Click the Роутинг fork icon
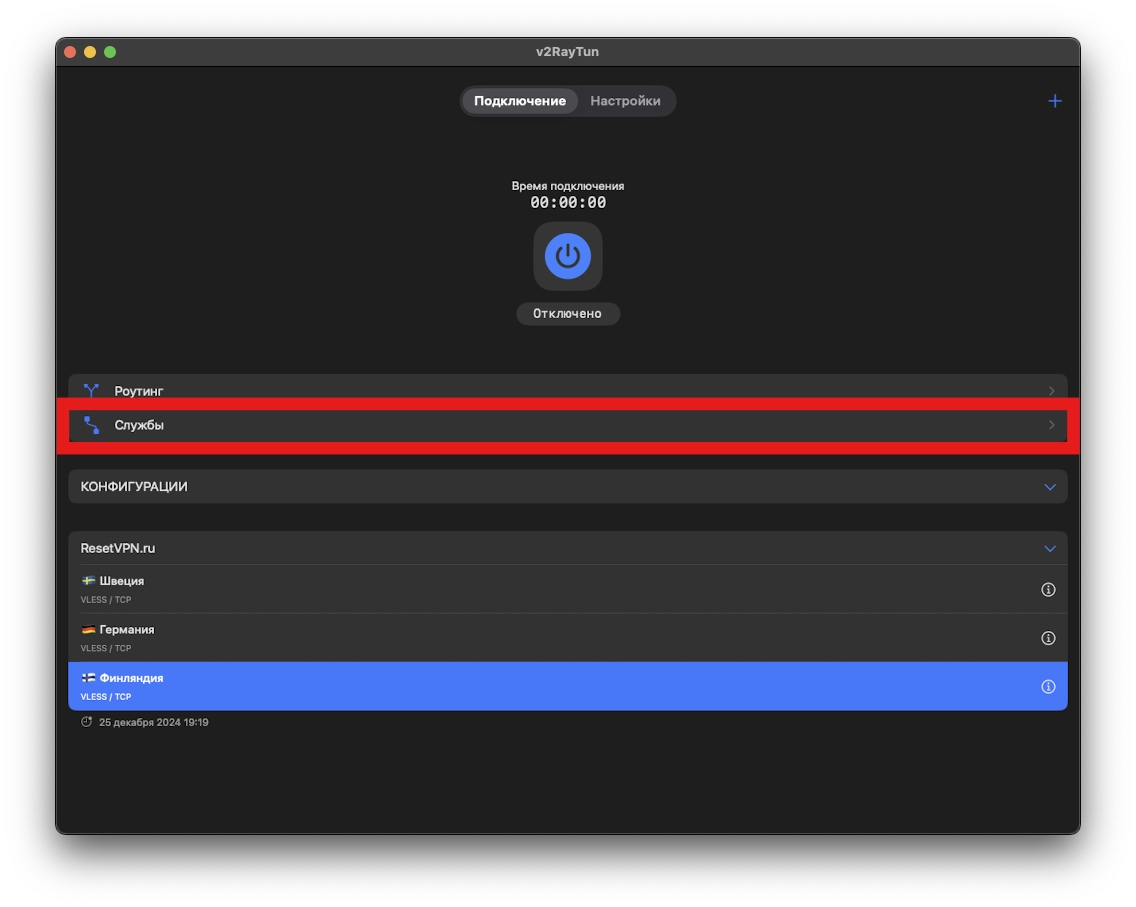The image size is (1136, 907). pyautogui.click(x=92, y=391)
